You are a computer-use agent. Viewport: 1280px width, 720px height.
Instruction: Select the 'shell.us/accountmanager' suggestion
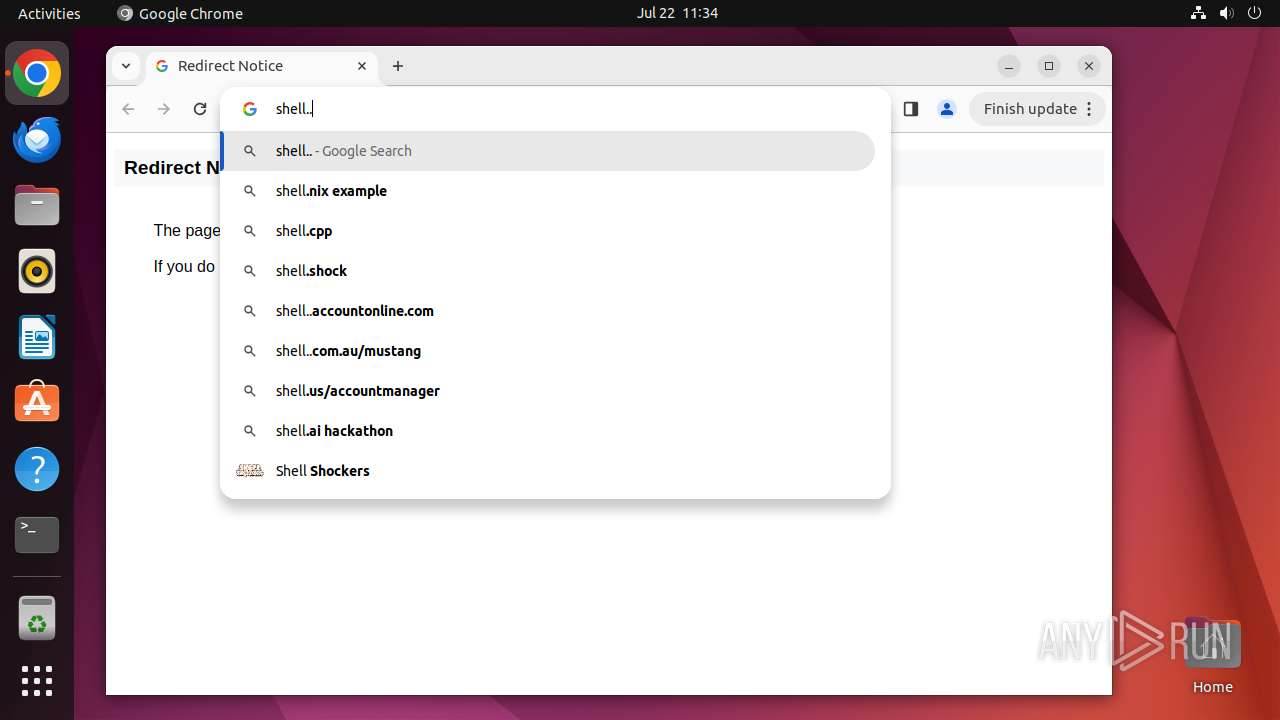(x=548, y=391)
